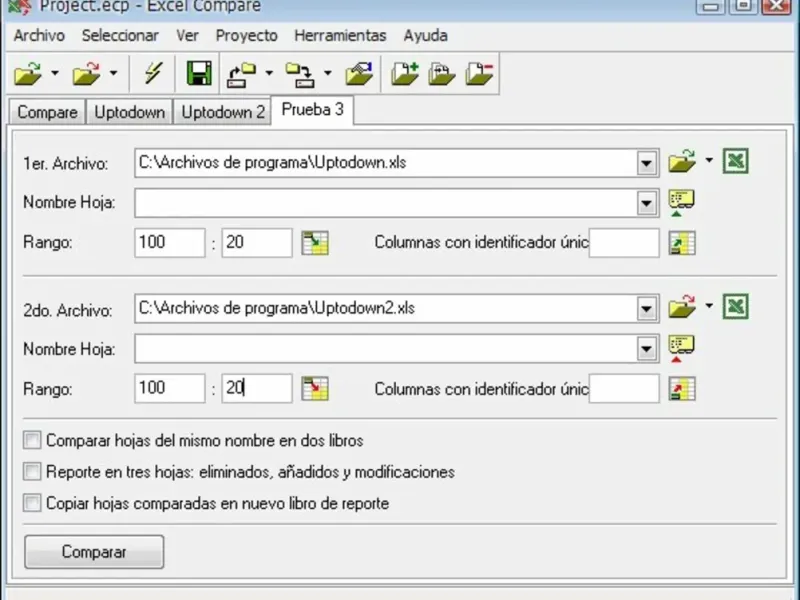Open second Nombre Hoja dropdown list
The width and height of the screenshot is (800, 600).
(646, 349)
